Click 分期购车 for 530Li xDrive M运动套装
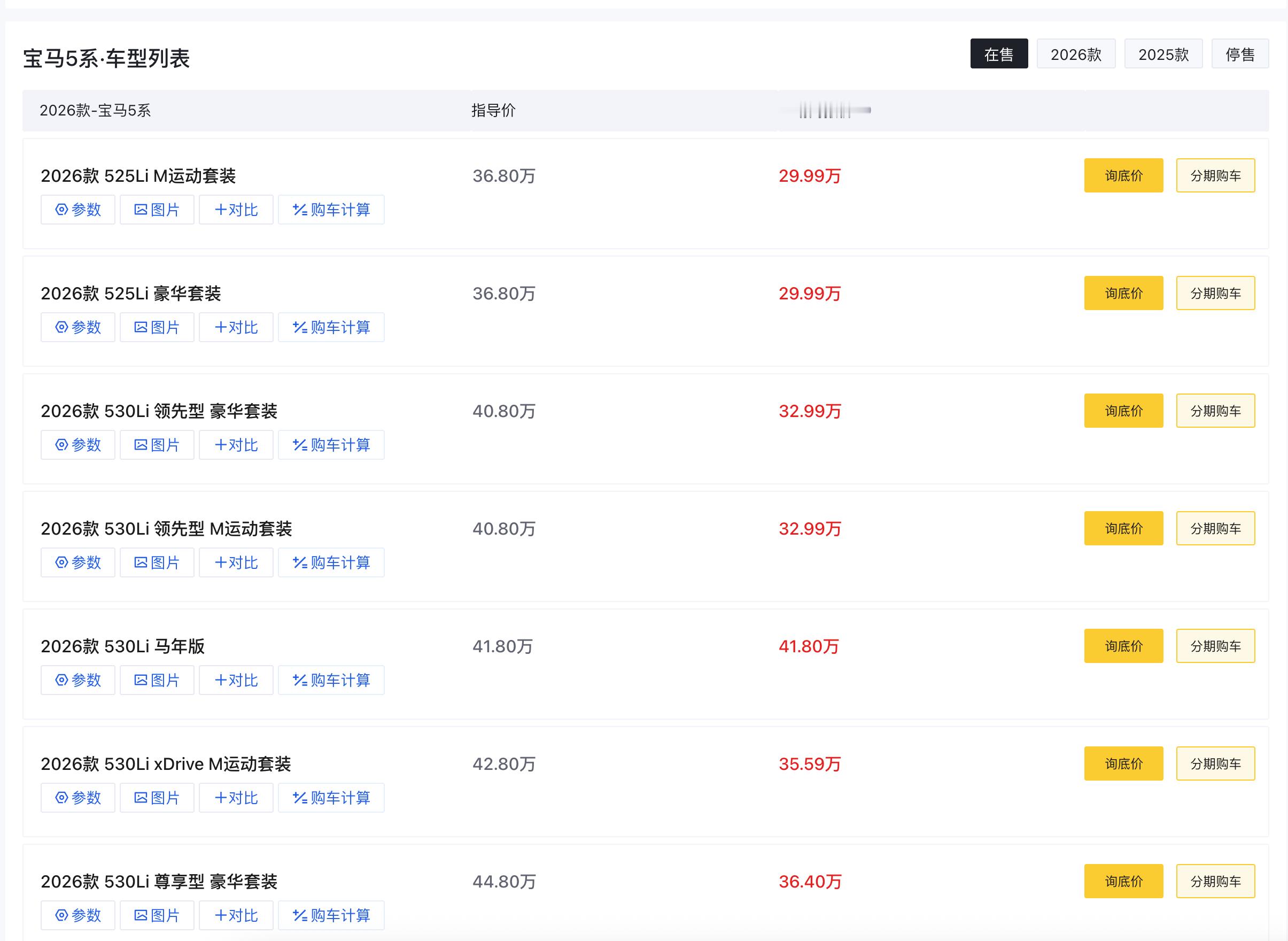This screenshot has width=1288, height=941. [x=1216, y=763]
